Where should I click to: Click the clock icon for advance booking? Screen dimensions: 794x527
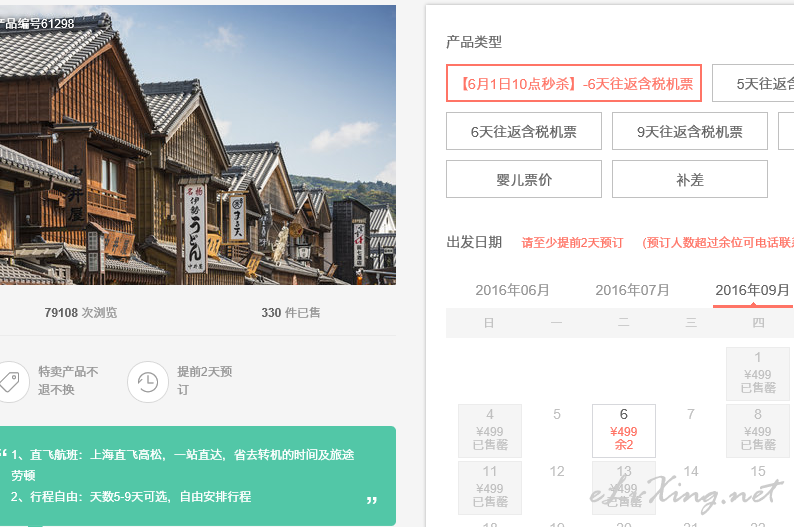[148, 382]
